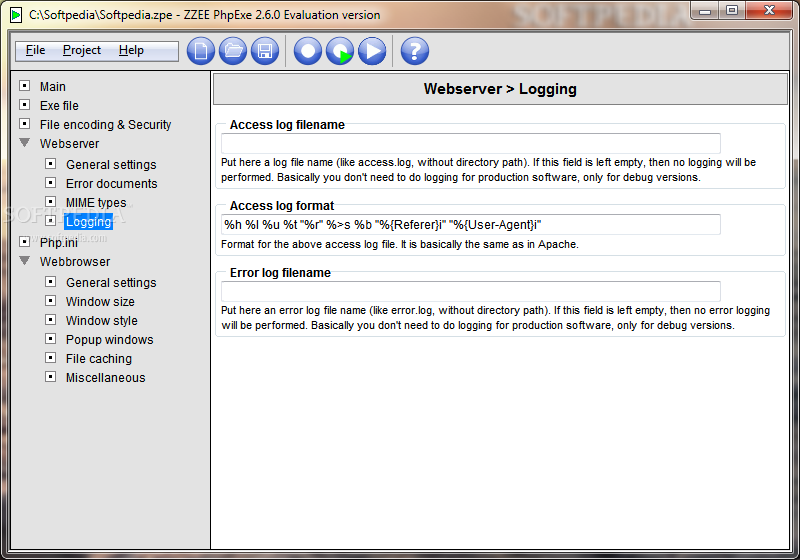Screen dimensions: 800x560
Task: Open File caching settings
Action: click(99, 359)
